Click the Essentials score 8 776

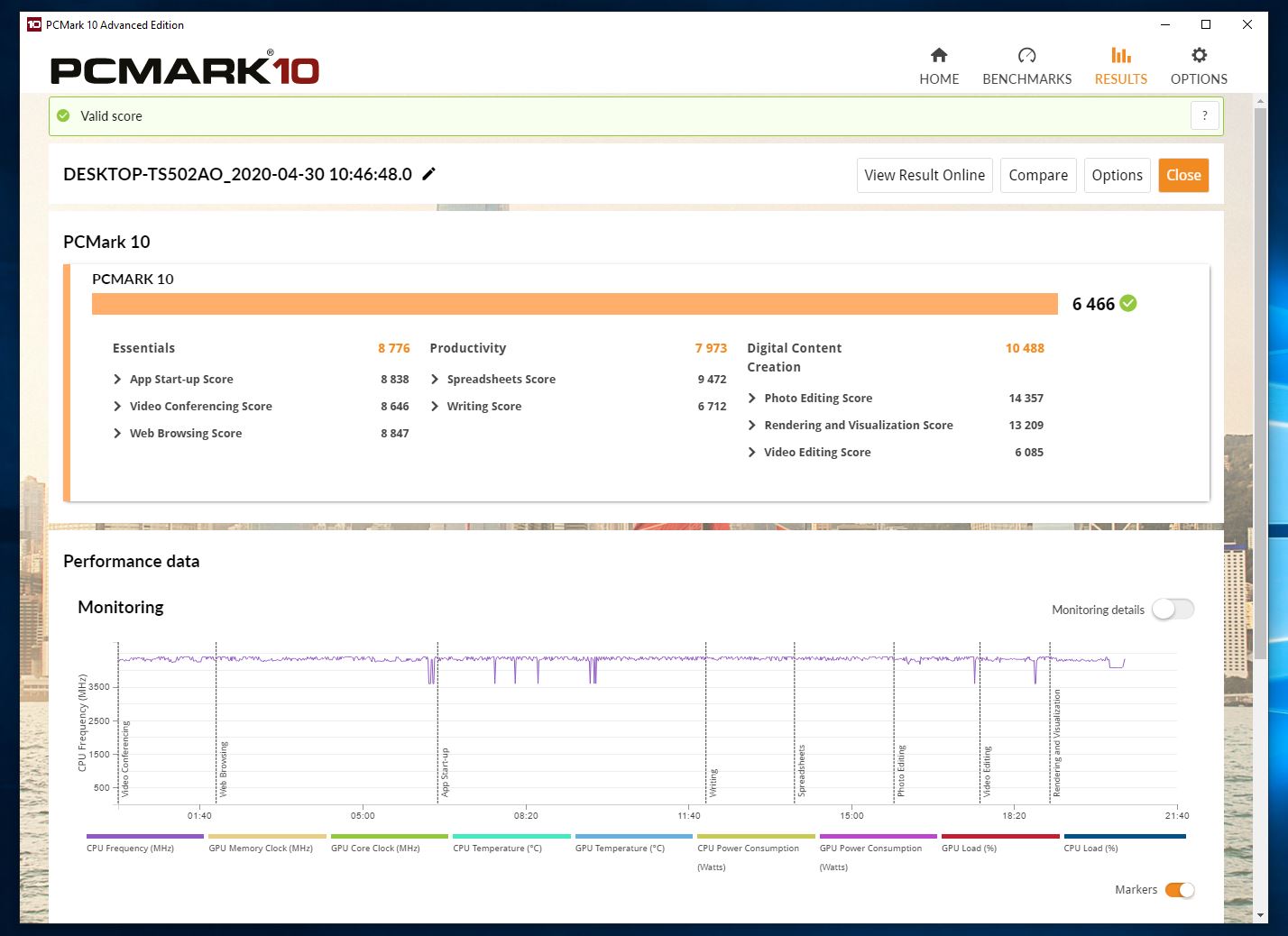click(393, 348)
